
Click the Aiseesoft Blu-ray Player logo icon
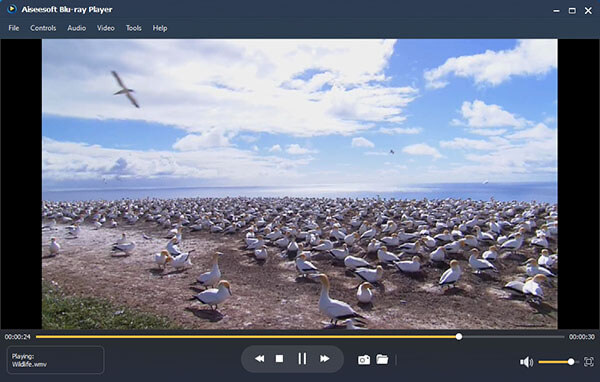pos(12,9)
